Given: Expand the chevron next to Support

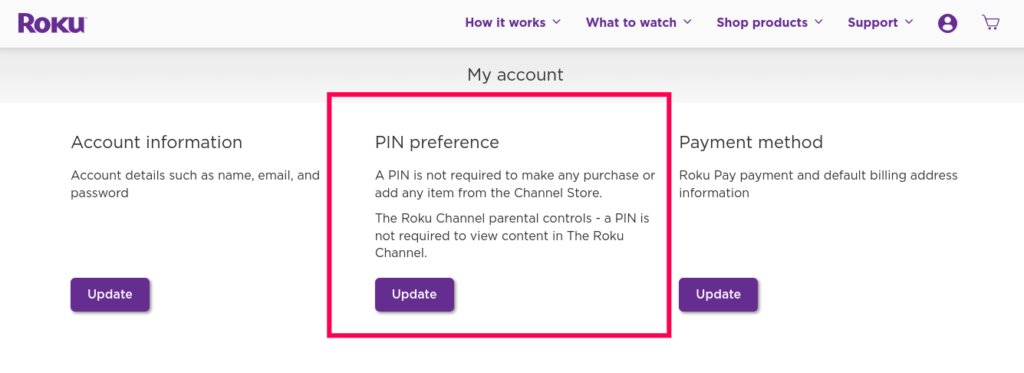Looking at the screenshot, I should coord(908,22).
